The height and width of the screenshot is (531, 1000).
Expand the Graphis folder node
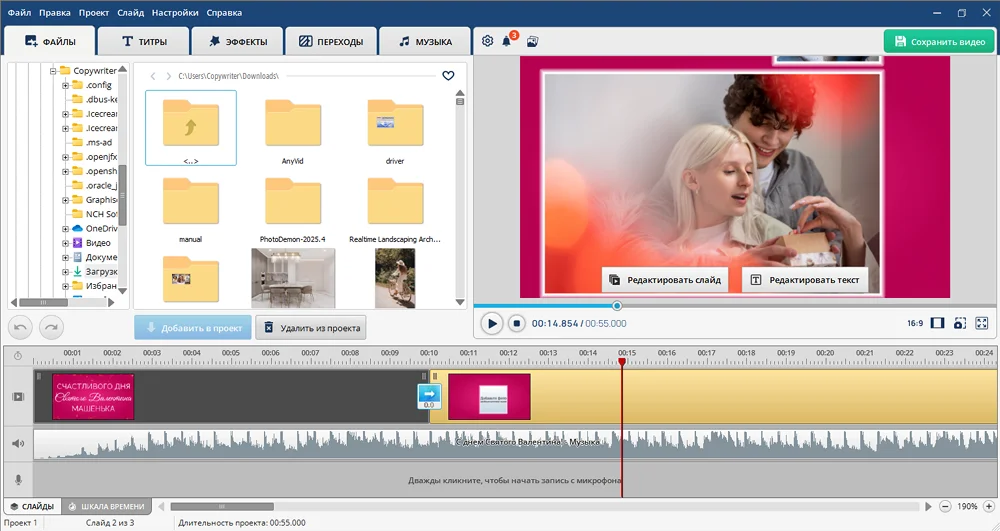coord(65,200)
